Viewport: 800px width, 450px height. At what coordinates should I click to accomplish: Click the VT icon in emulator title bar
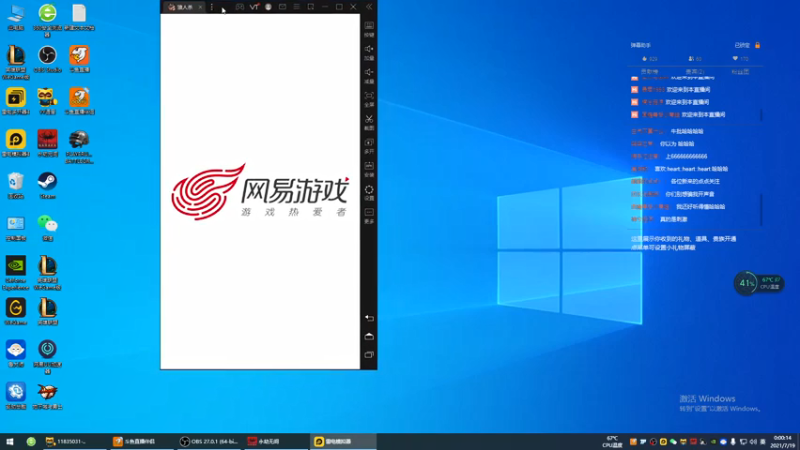(254, 7)
